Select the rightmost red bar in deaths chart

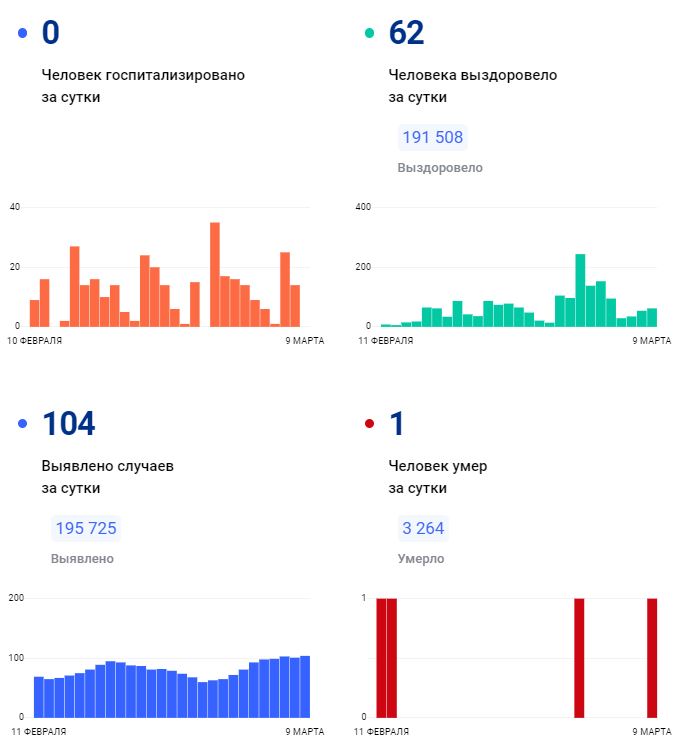click(652, 657)
